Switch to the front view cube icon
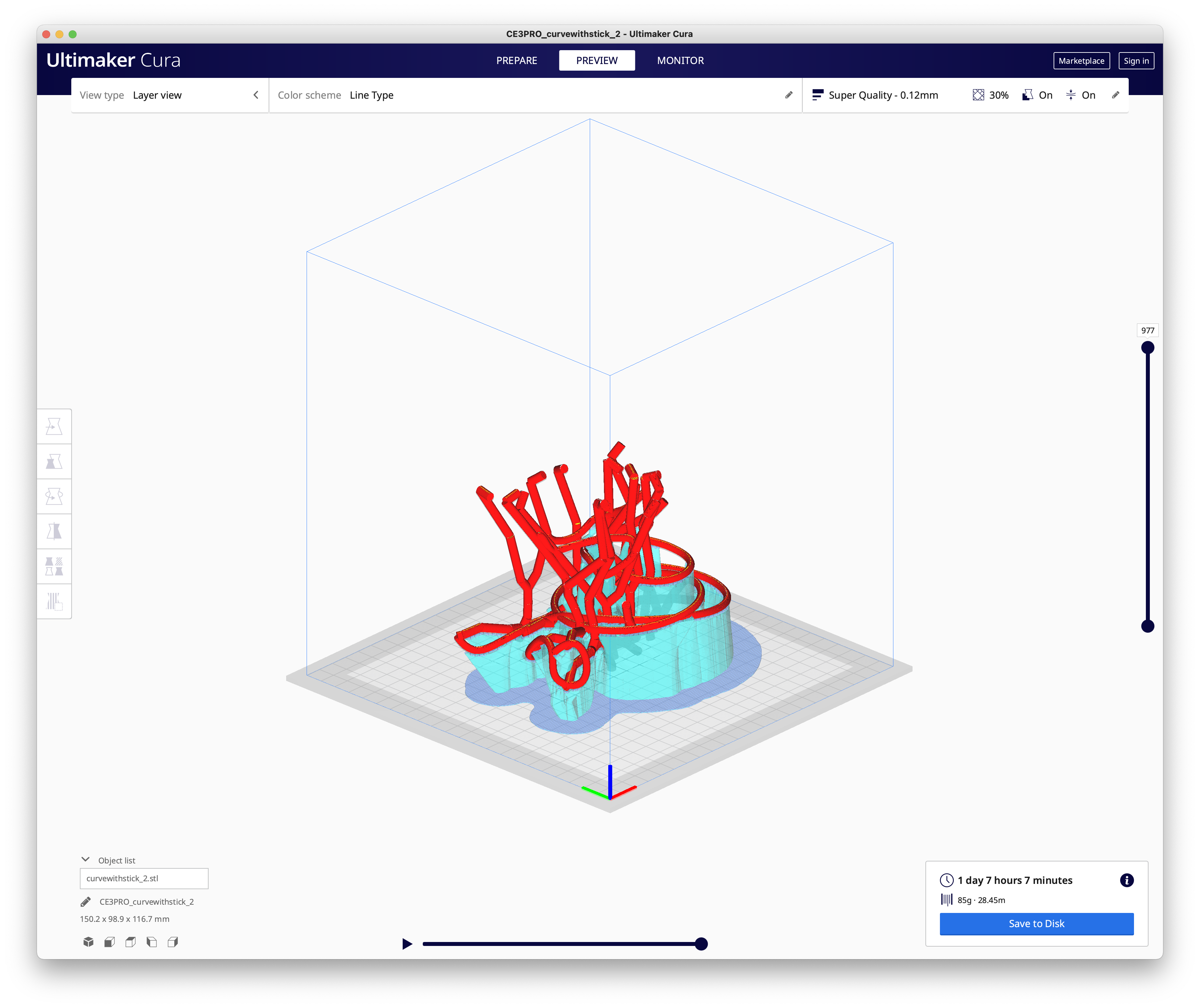The width and height of the screenshot is (1200, 1008). (110, 942)
